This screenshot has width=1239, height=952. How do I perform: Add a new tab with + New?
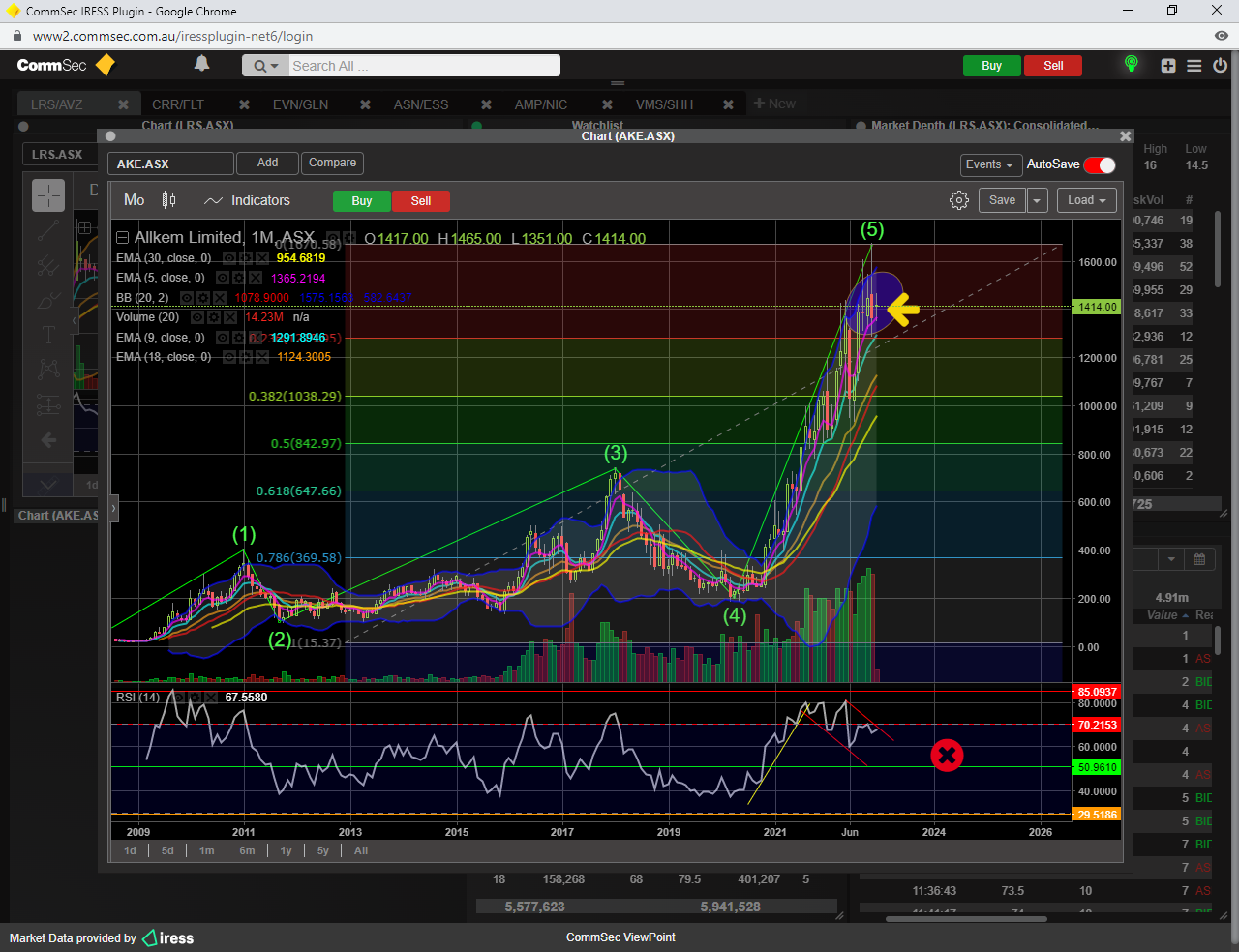[x=774, y=104]
